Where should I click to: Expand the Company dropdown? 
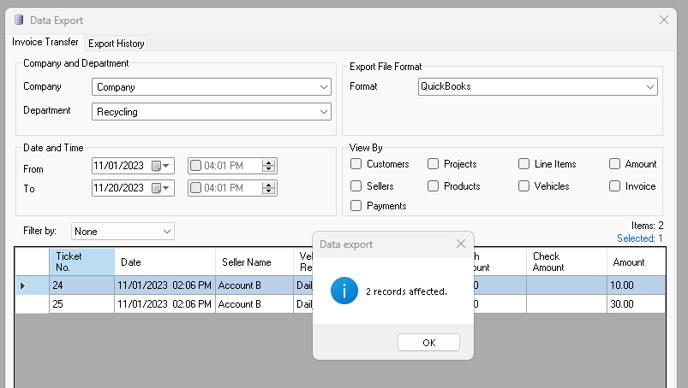click(211, 87)
